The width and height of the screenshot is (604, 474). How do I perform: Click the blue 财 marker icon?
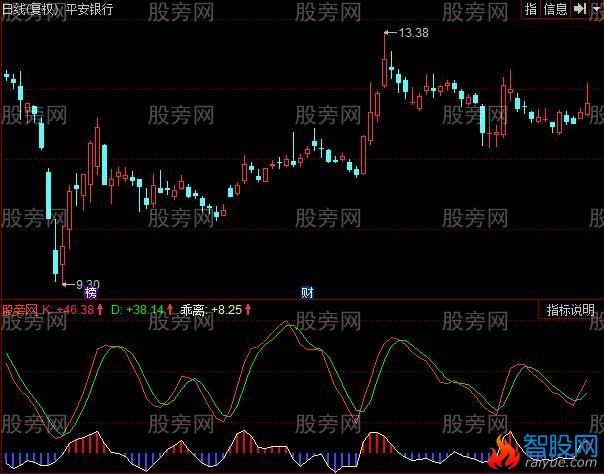[x=307, y=293]
